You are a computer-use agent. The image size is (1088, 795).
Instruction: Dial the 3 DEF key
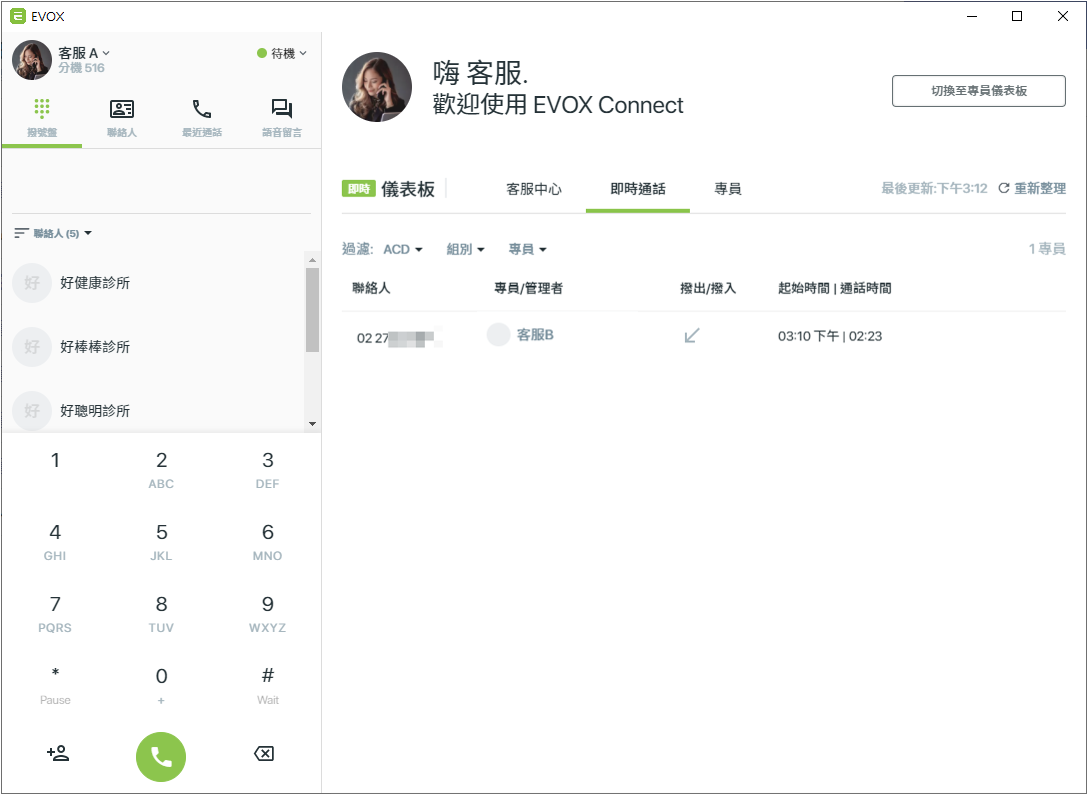[267, 470]
